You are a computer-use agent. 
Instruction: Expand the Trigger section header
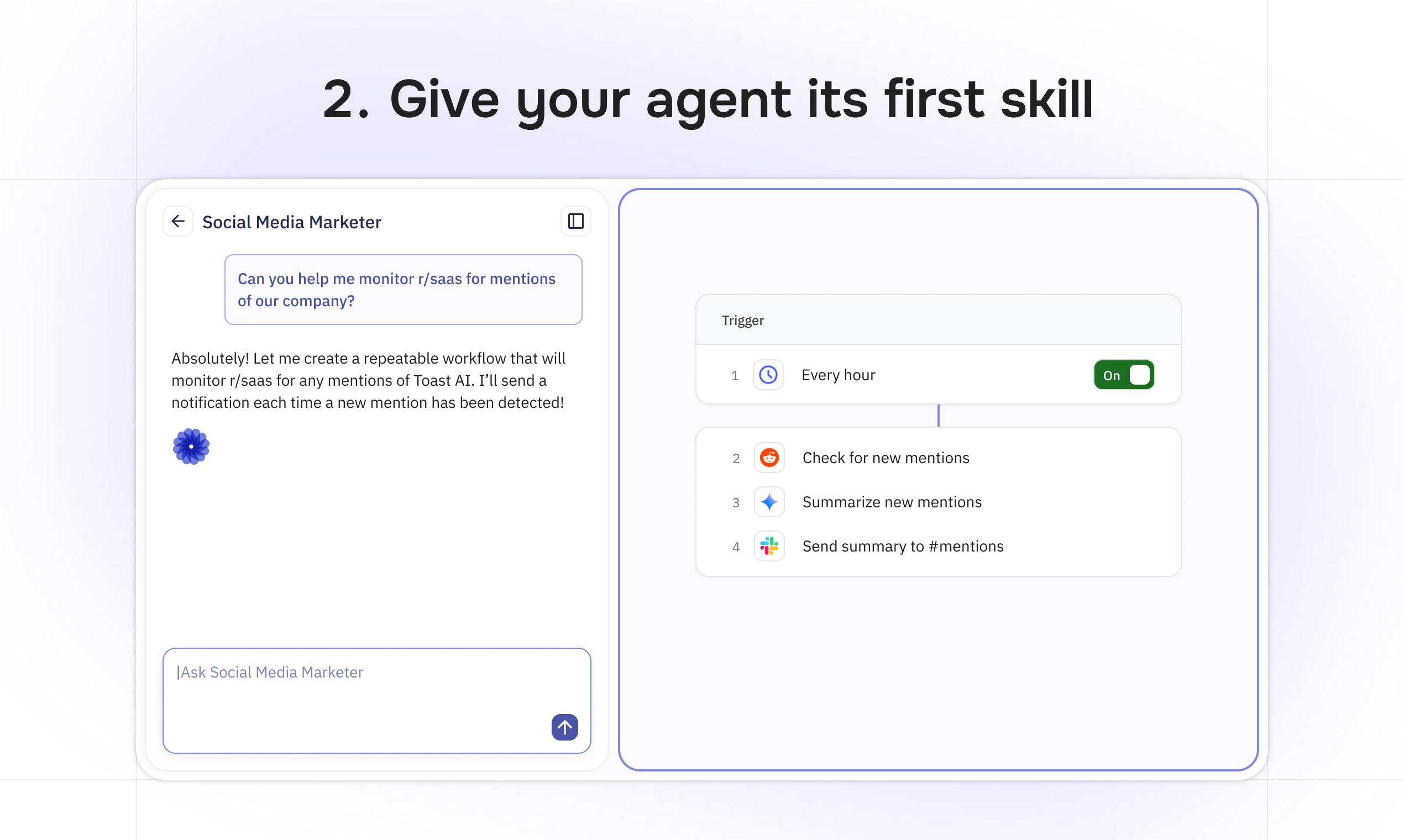(x=743, y=320)
